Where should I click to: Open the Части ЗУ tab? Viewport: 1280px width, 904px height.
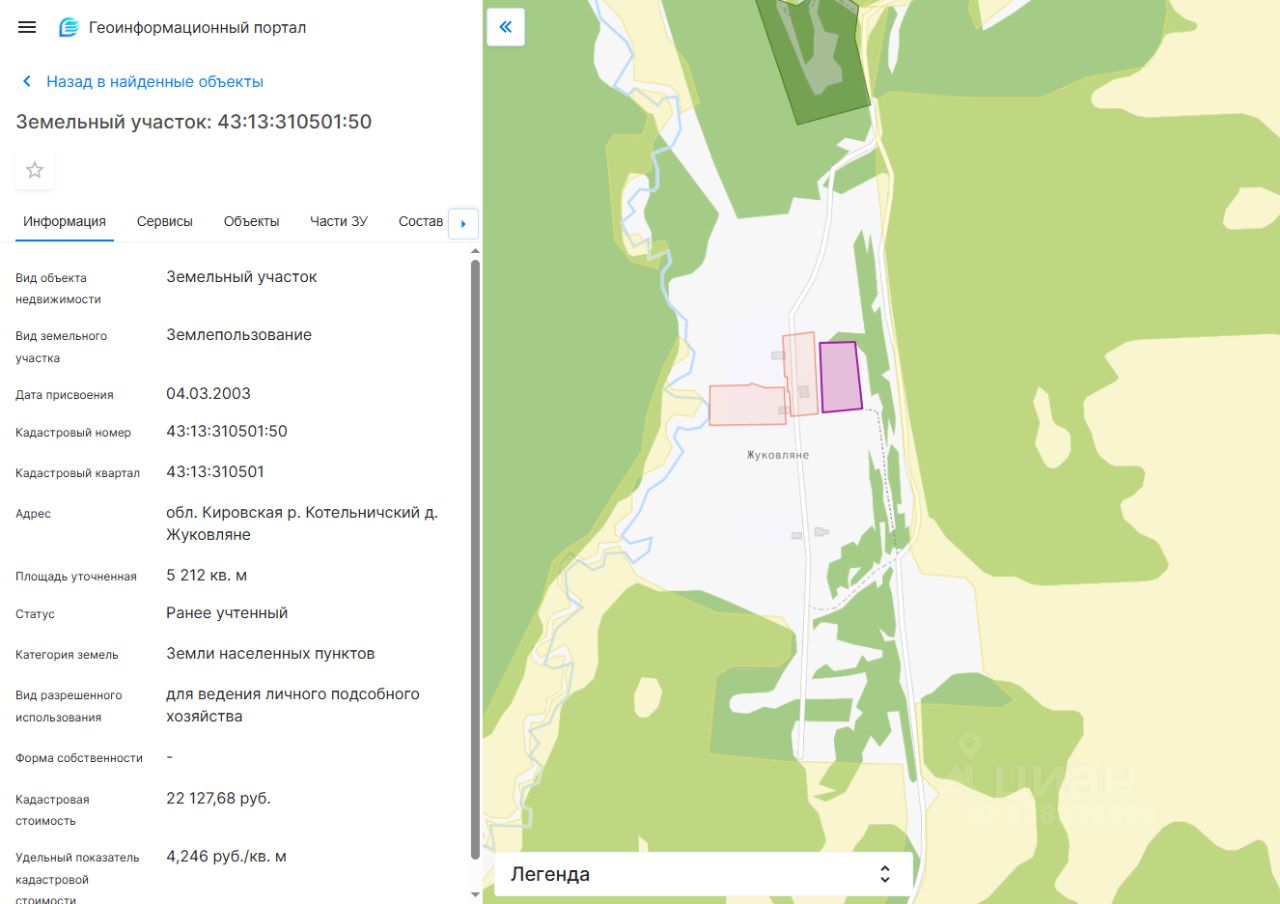339,221
